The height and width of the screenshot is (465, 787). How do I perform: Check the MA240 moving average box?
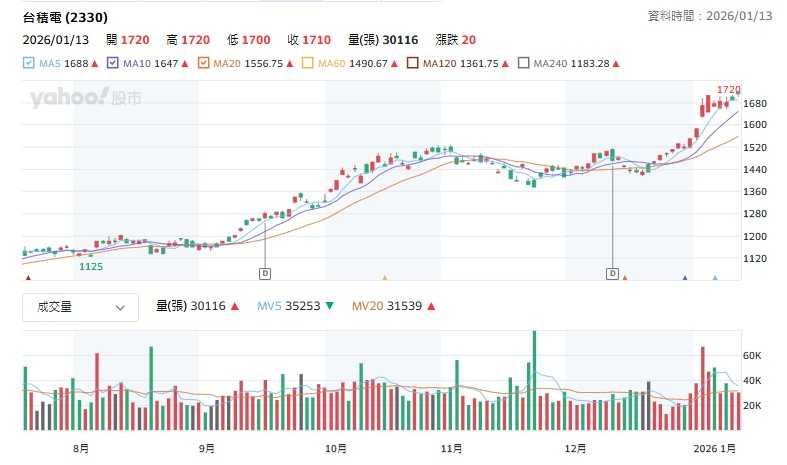524,63
